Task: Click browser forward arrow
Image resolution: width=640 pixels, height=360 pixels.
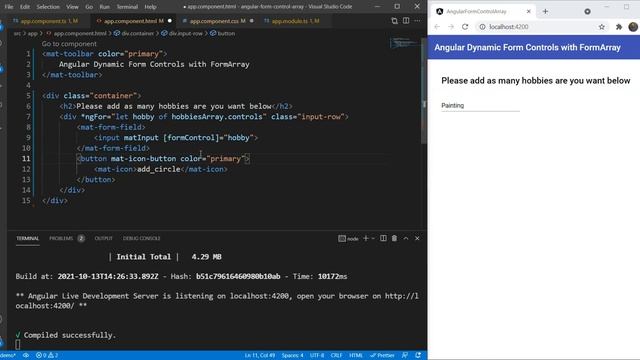Action: (x=451, y=27)
